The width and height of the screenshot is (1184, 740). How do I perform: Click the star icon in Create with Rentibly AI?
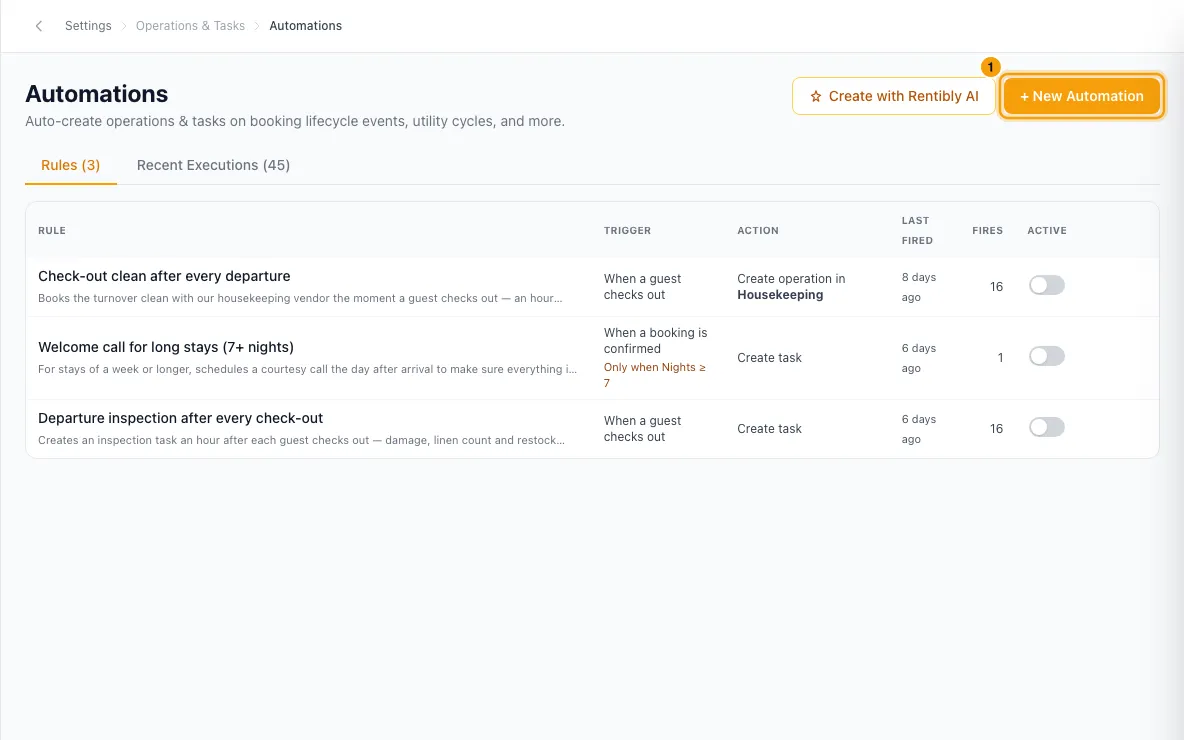tap(816, 97)
